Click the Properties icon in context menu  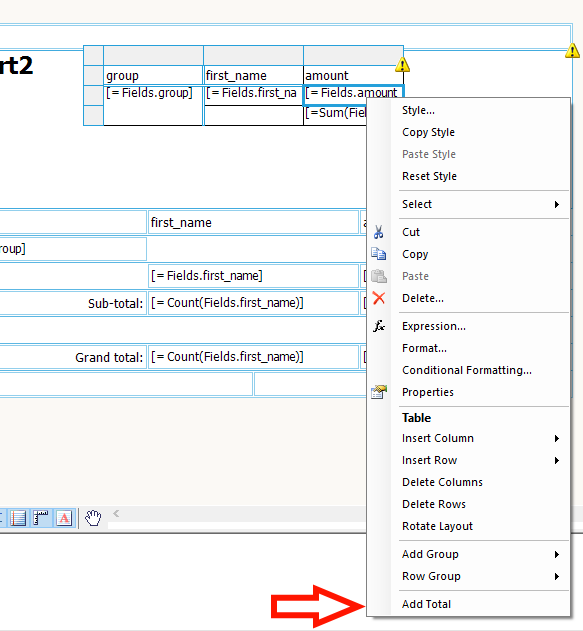coord(379,392)
